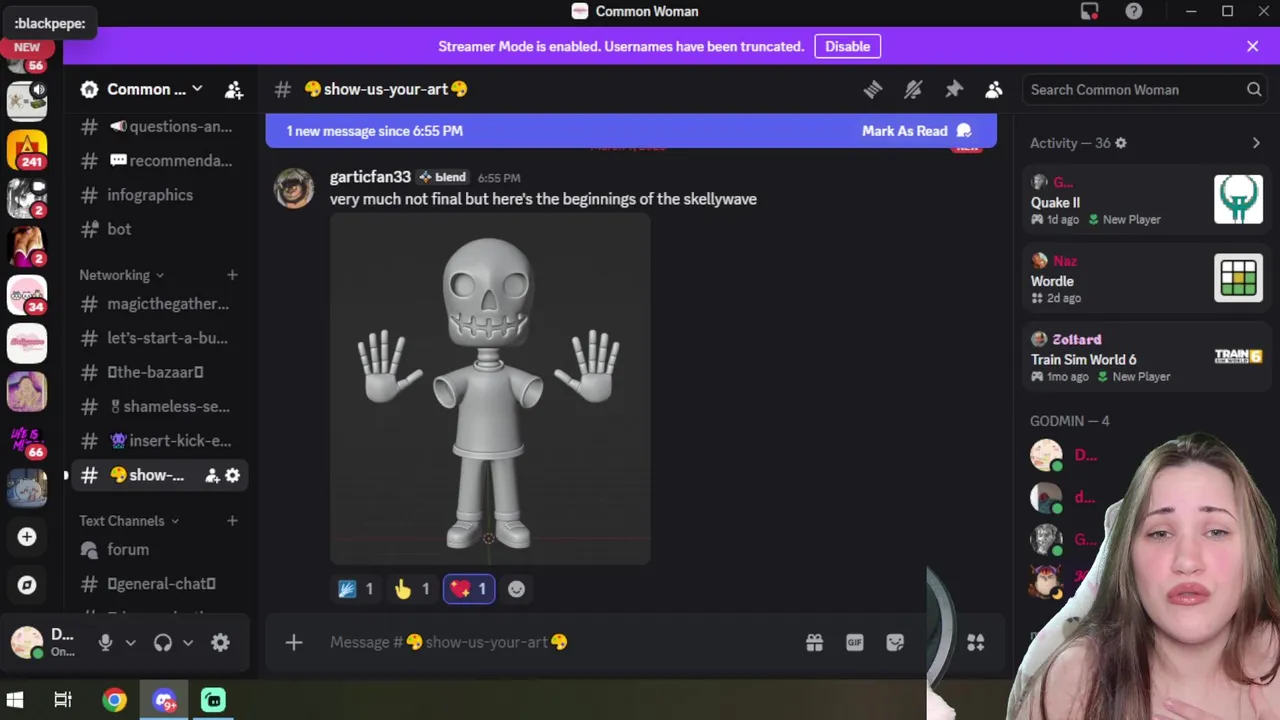Open edit channel gear on show- channel
Viewport: 1280px width, 720px height.
pyautogui.click(x=232, y=475)
